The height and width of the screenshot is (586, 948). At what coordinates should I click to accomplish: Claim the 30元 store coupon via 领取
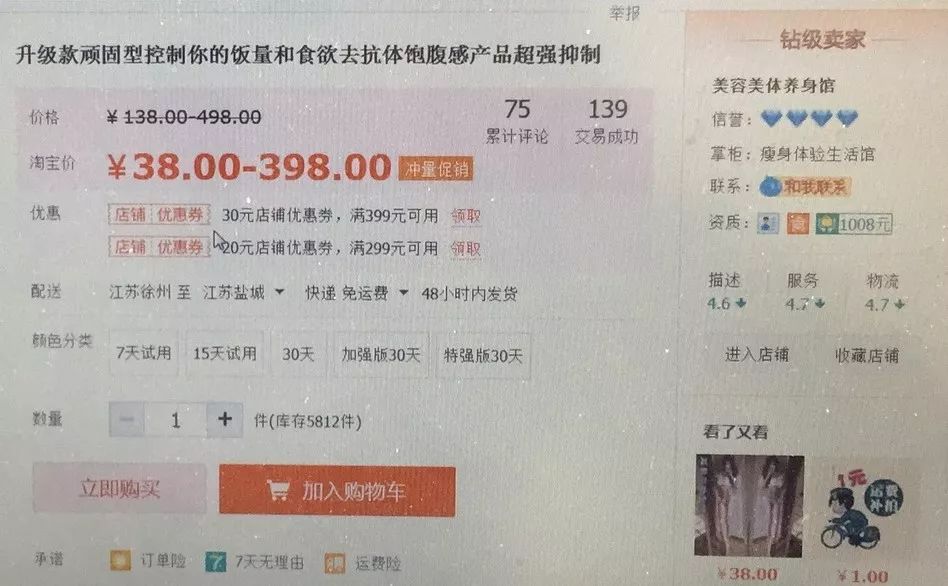[466, 216]
